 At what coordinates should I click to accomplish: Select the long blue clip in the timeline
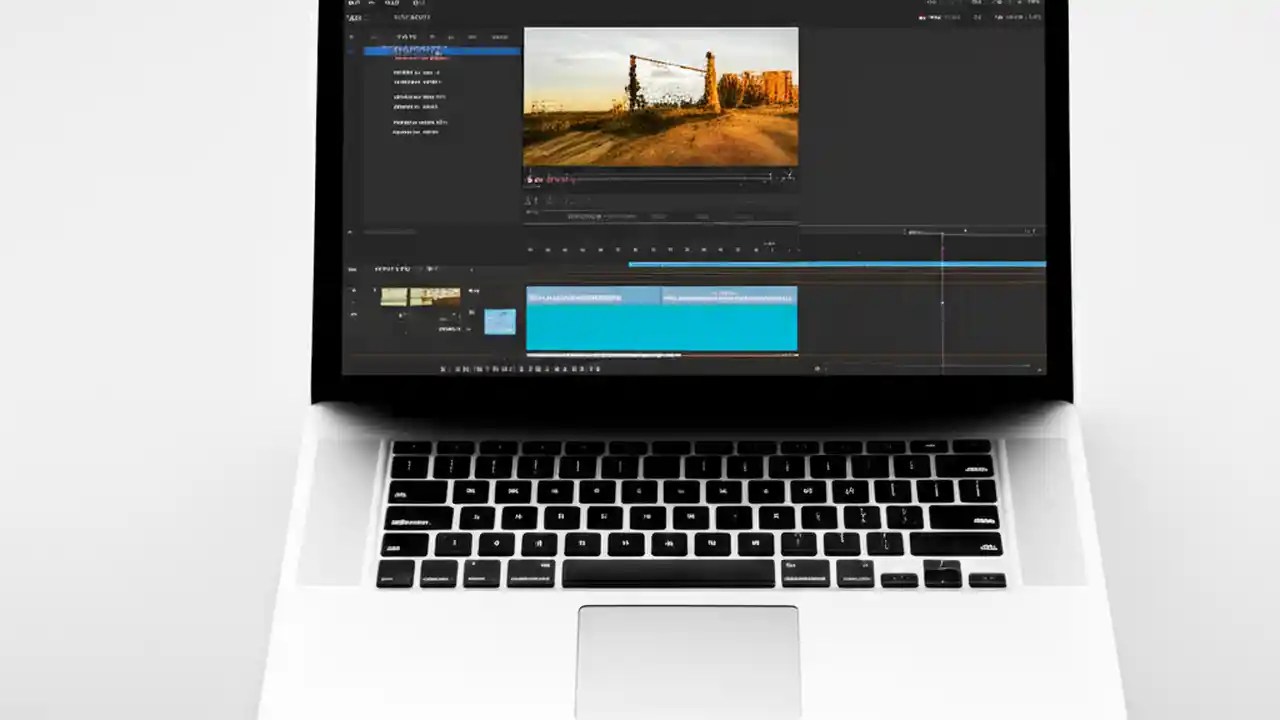(x=660, y=318)
